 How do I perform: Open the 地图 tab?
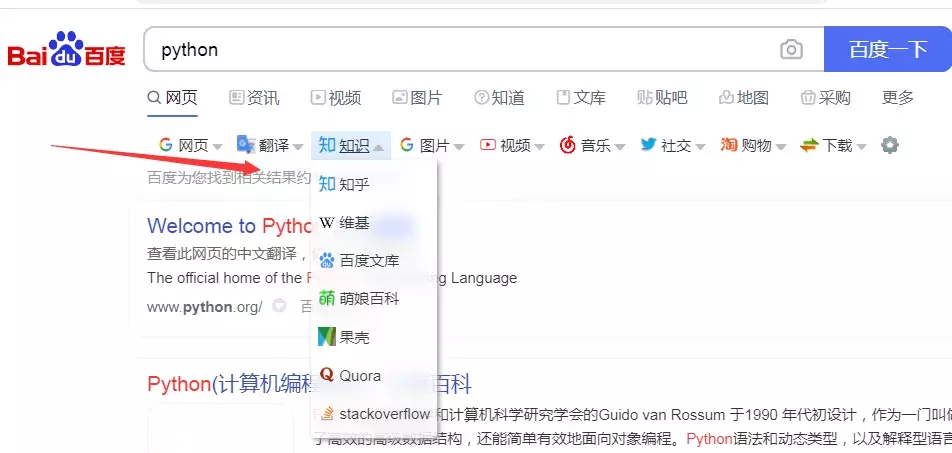pyautogui.click(x=744, y=97)
